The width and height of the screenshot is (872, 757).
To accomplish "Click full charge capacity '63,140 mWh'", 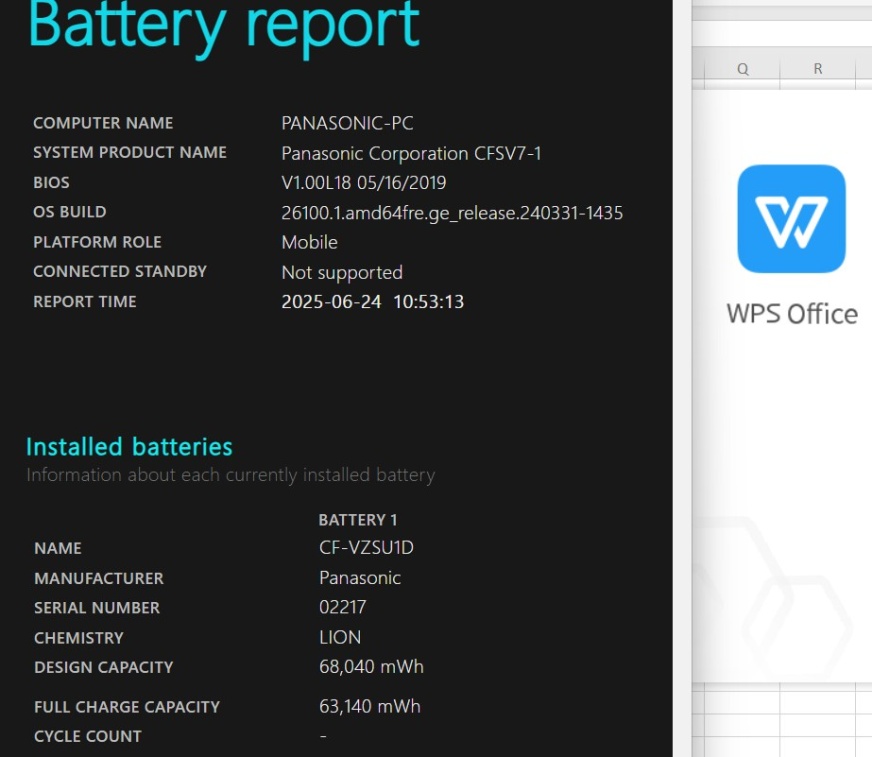I will [x=369, y=706].
